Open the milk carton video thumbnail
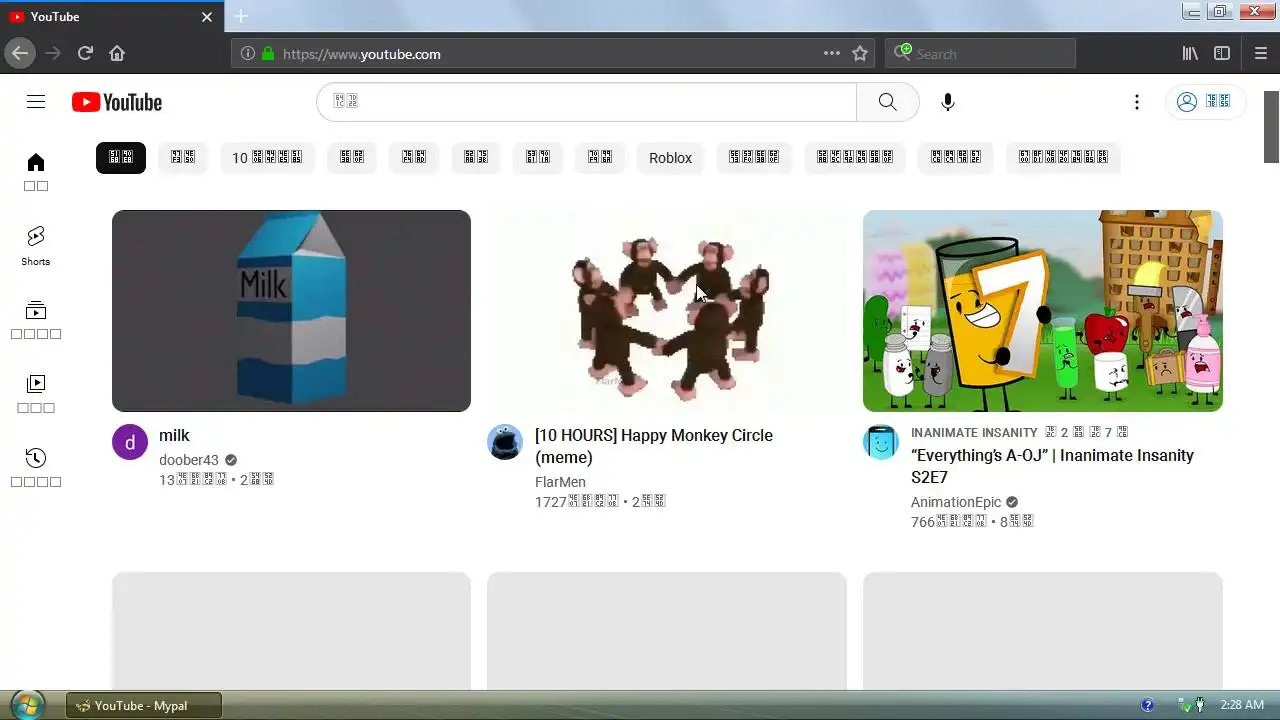 pos(291,311)
